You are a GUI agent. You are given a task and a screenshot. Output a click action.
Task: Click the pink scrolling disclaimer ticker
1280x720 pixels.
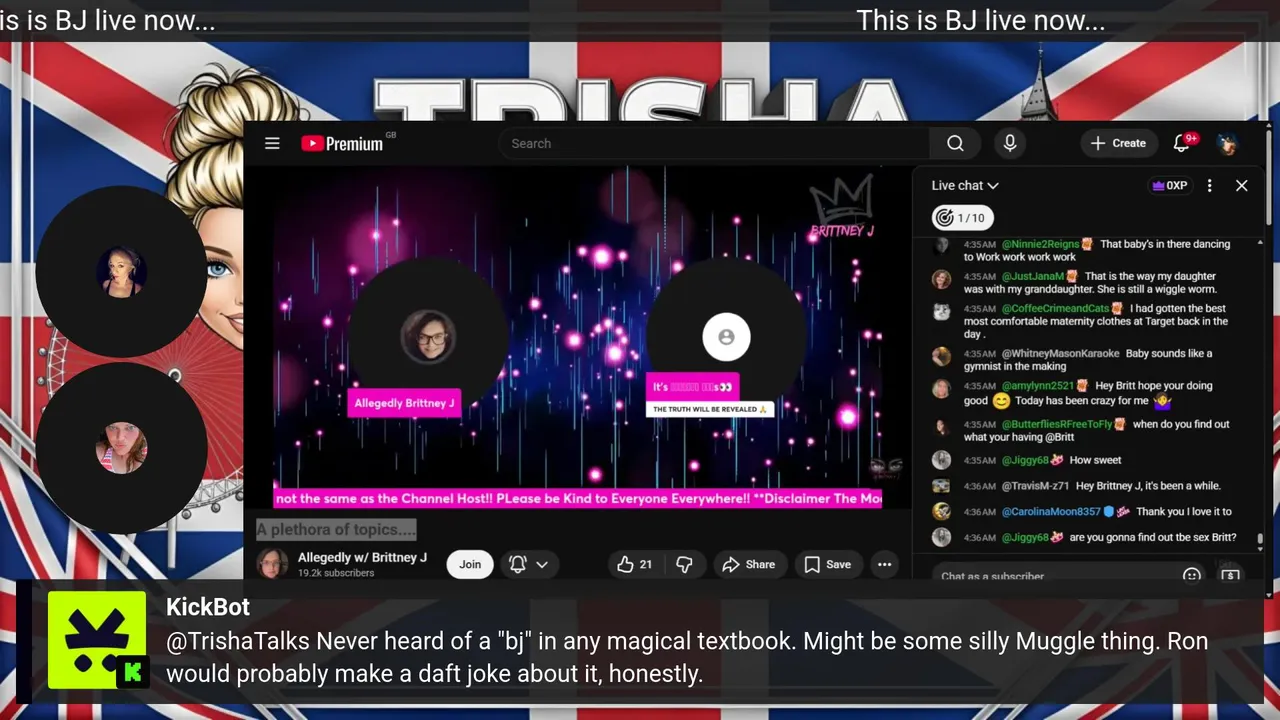click(x=578, y=498)
